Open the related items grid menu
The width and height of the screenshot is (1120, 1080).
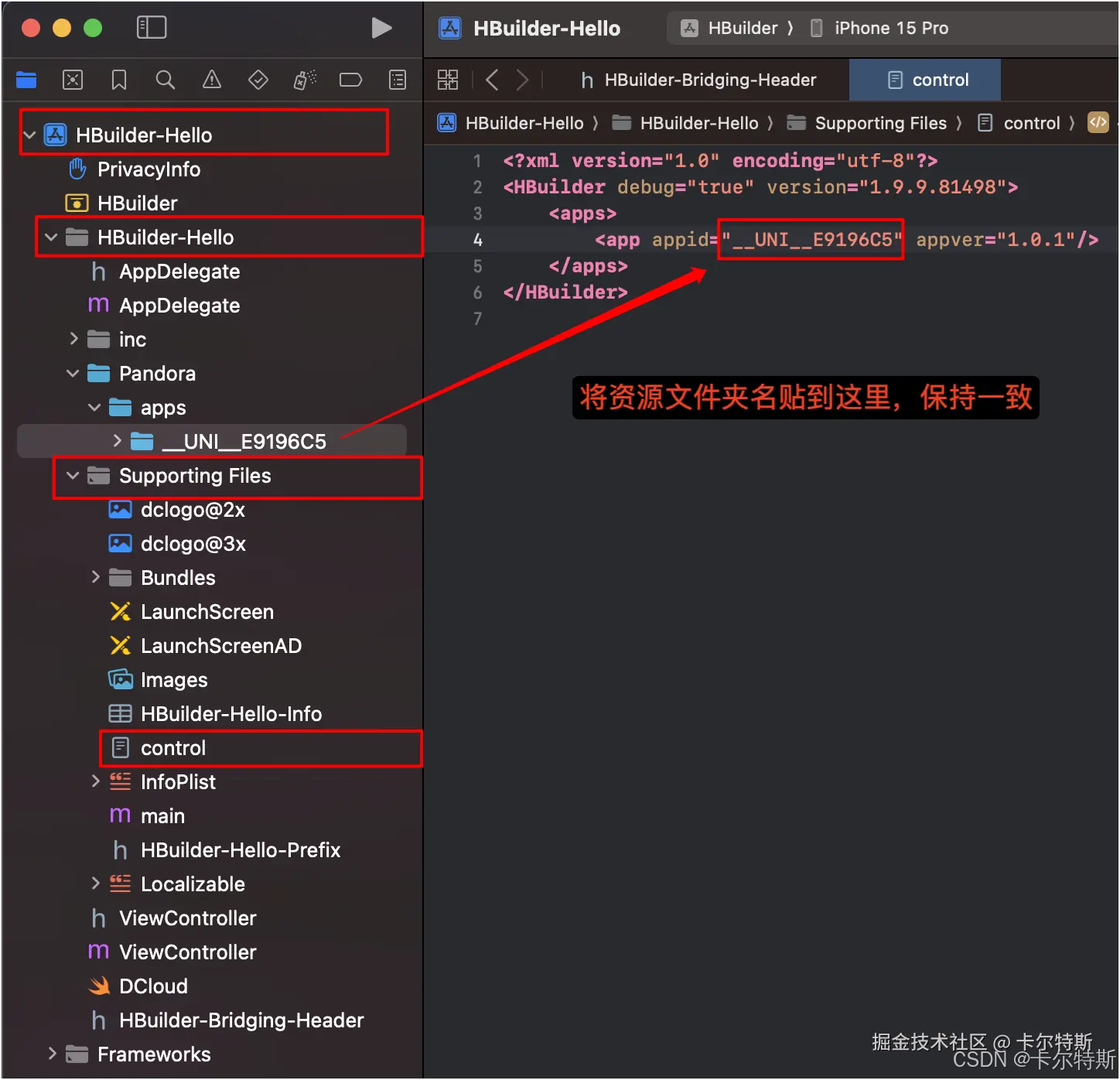point(448,80)
